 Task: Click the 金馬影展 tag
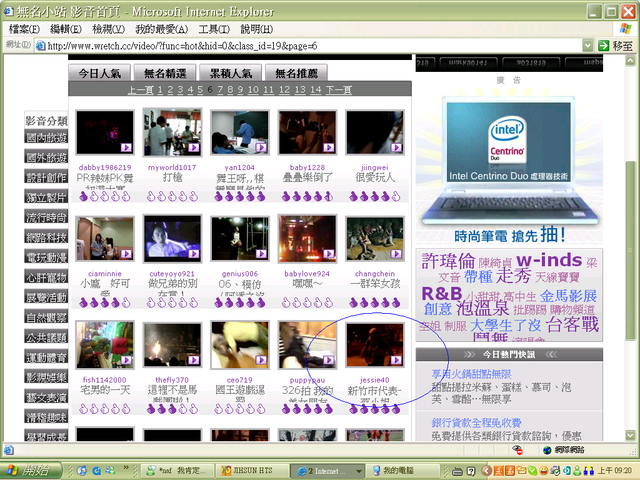click(568, 296)
